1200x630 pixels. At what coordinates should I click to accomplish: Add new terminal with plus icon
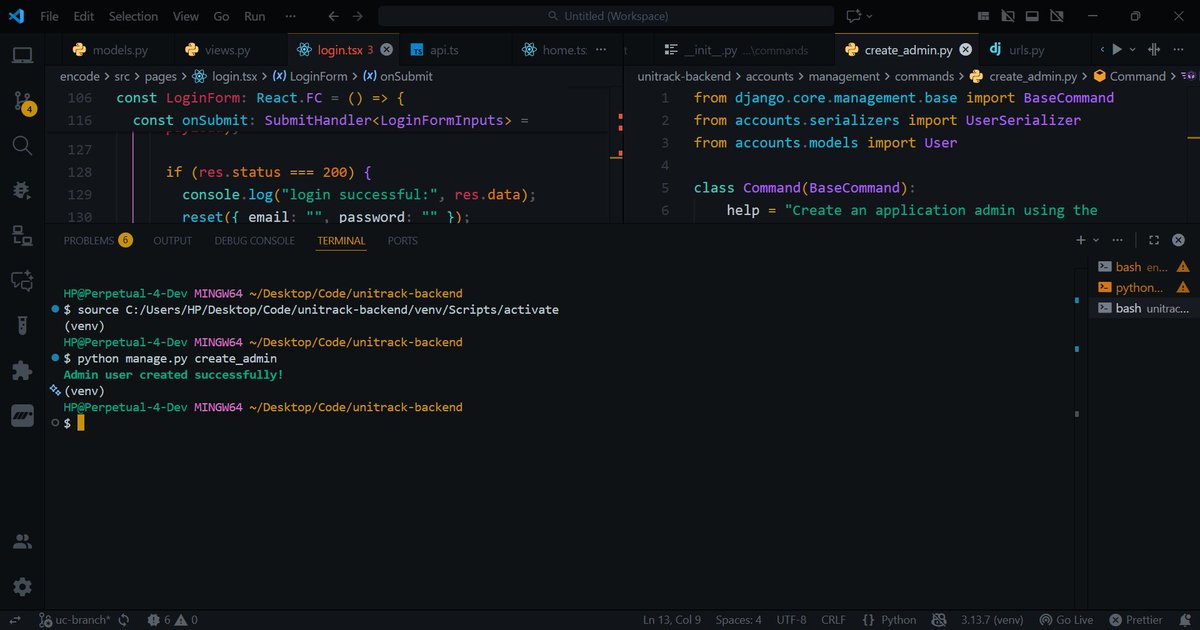tap(1080, 240)
